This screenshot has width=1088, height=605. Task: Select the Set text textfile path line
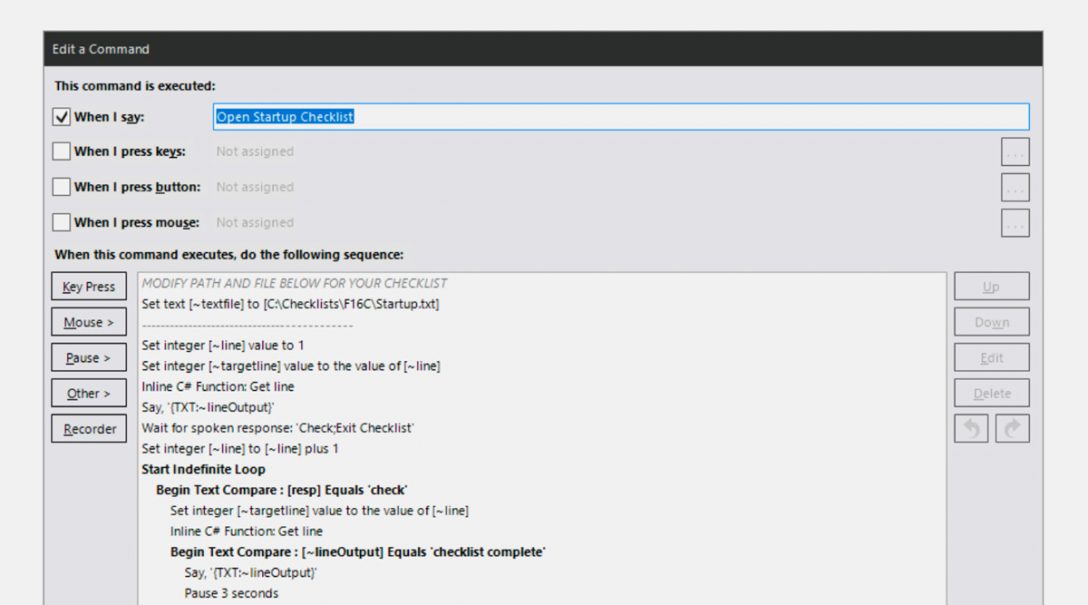coord(290,304)
